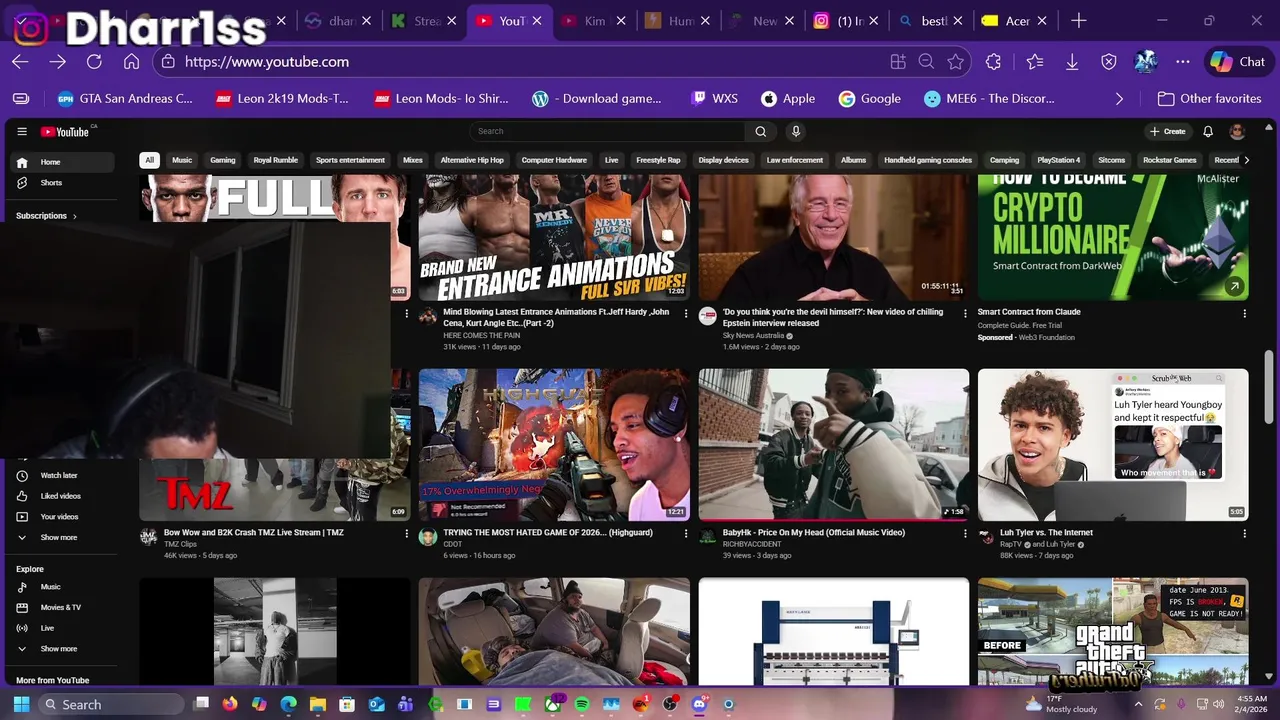Expand Subscriptions section chevron
Viewport: 1280px width, 720px height.
point(74,216)
